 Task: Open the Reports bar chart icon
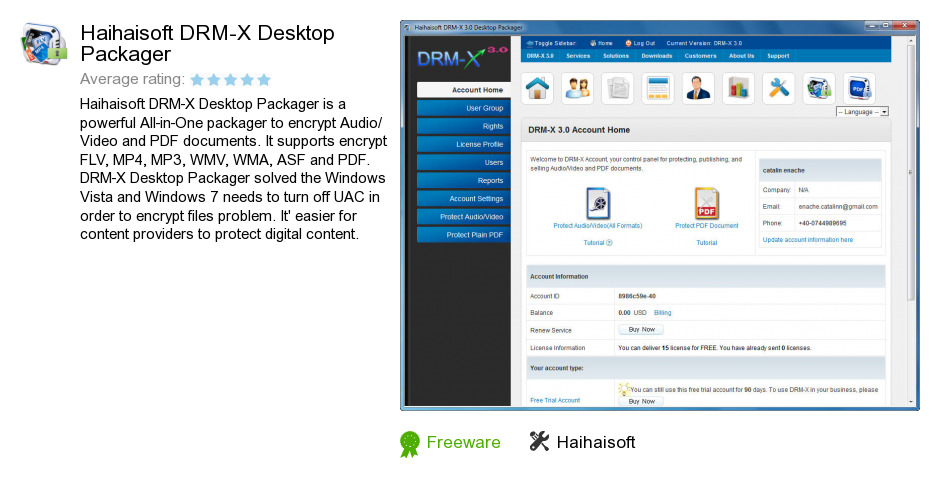[x=738, y=89]
